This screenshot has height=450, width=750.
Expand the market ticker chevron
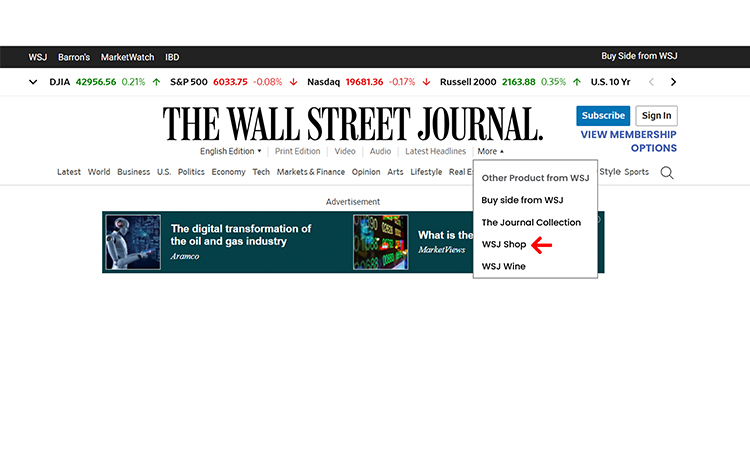pyautogui.click(x=33, y=82)
